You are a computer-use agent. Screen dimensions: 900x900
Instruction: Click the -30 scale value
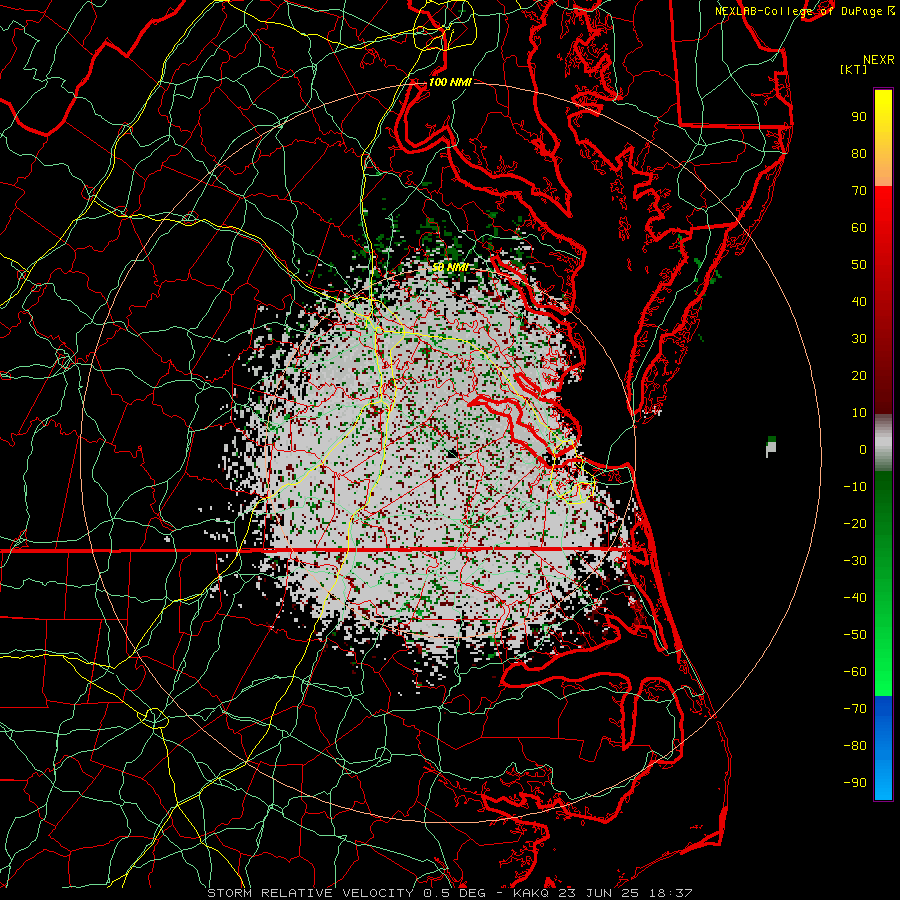coord(855,561)
